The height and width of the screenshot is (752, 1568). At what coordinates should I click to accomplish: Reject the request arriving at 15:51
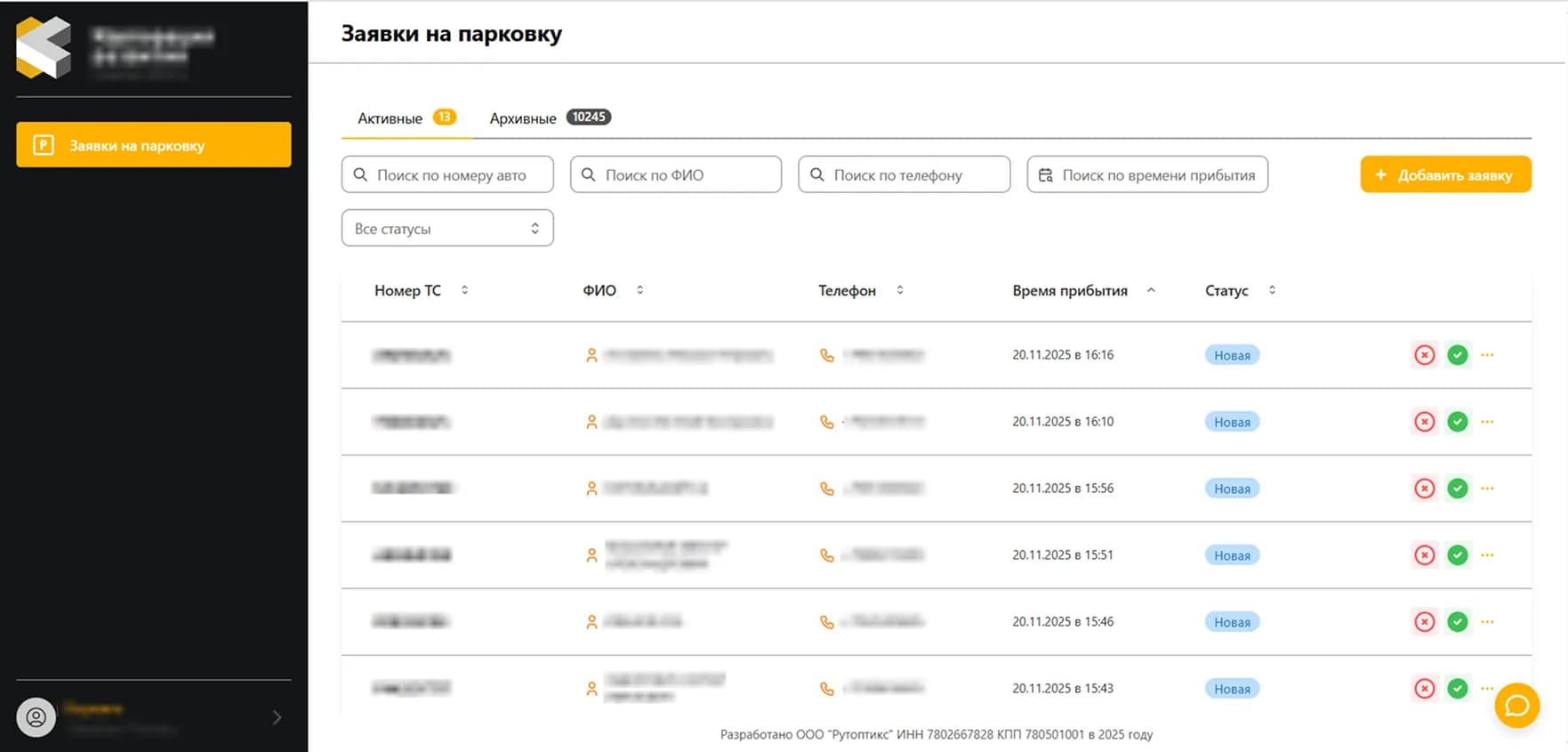(x=1424, y=555)
